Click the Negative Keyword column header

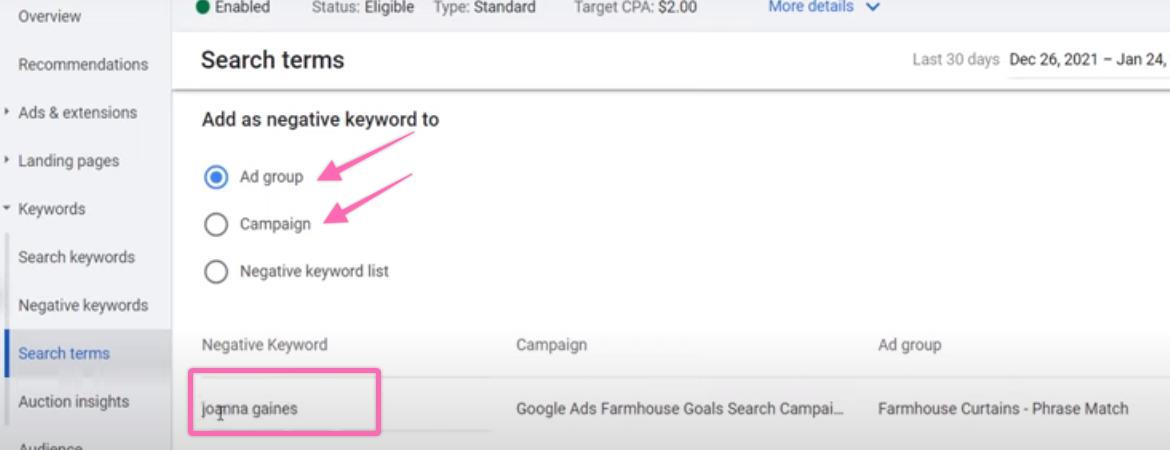pos(264,345)
